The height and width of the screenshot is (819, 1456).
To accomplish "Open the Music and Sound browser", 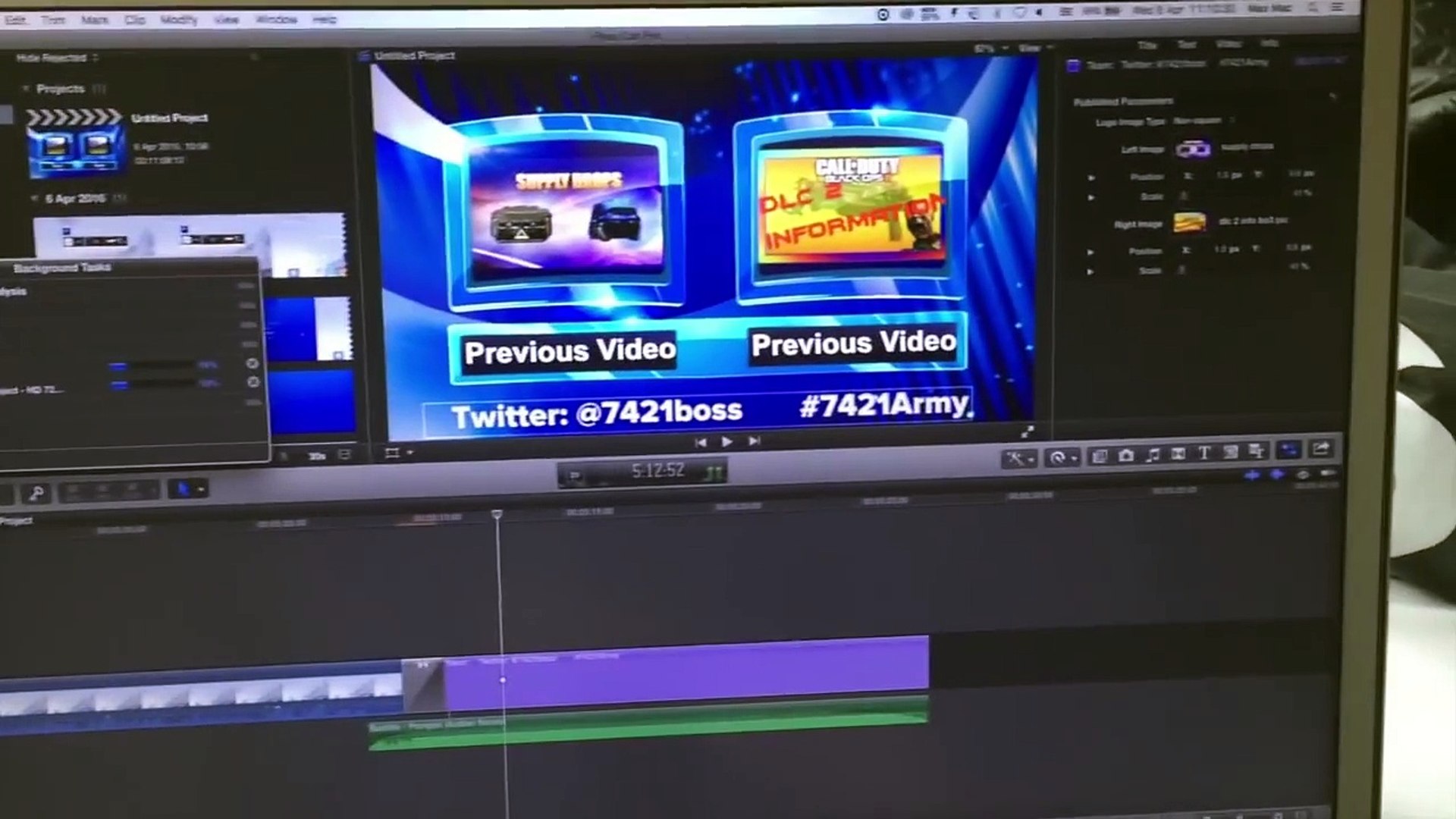I will [1153, 454].
